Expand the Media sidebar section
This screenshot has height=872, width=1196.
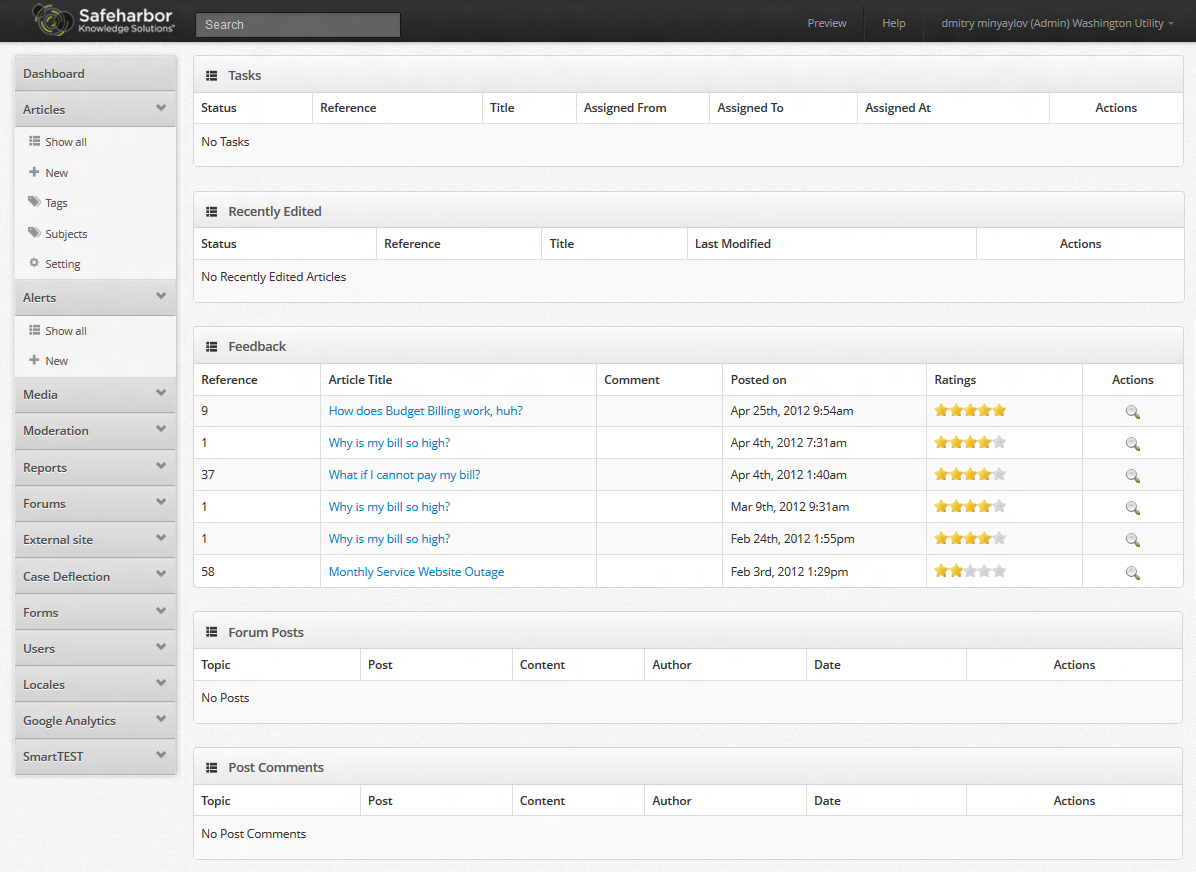tap(95, 394)
